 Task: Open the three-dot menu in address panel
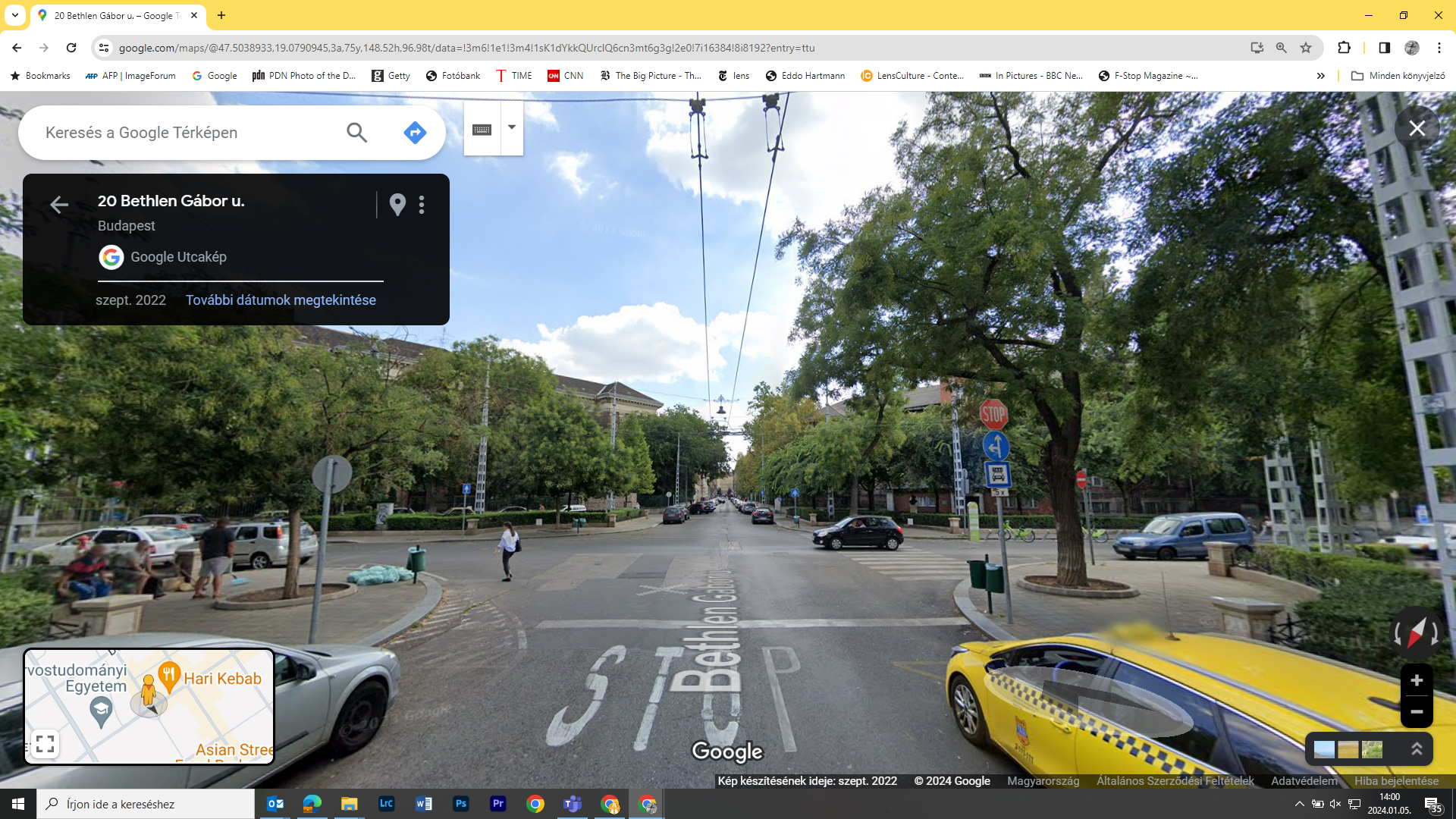(422, 204)
